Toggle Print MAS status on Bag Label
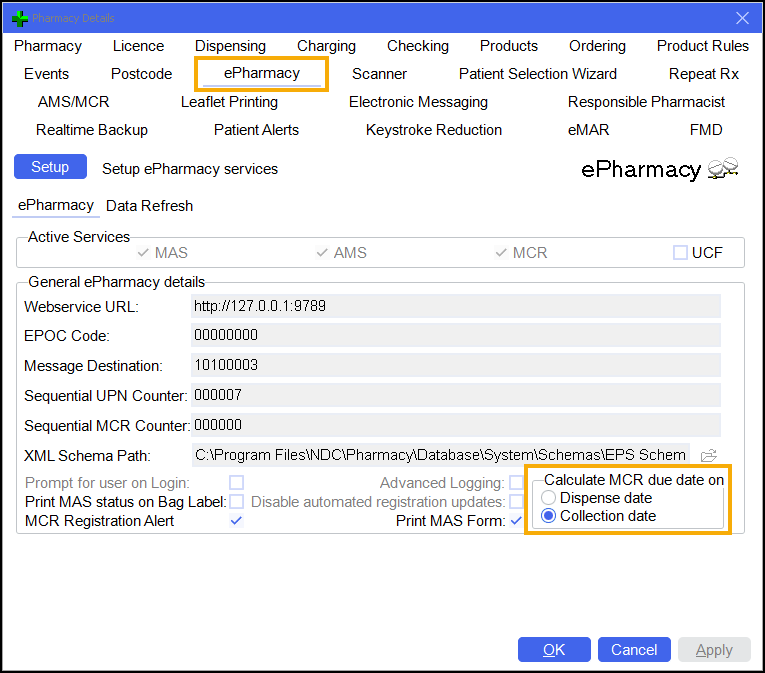The image size is (765, 673). click(x=237, y=501)
